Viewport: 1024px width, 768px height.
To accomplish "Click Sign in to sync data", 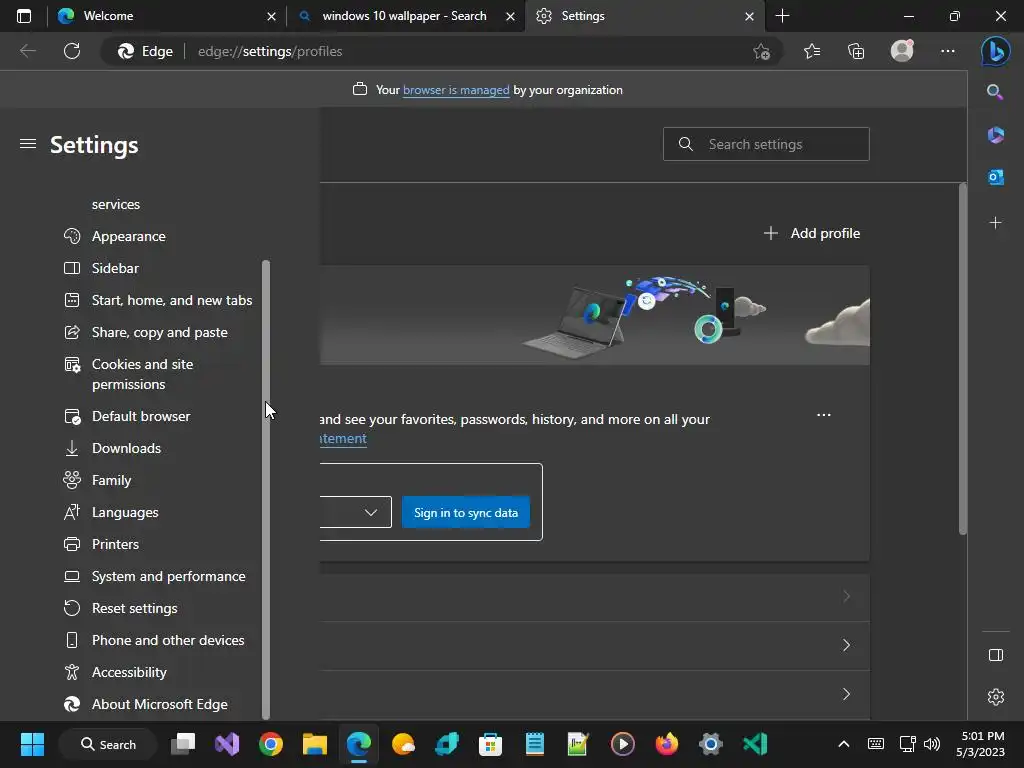I will (x=466, y=513).
